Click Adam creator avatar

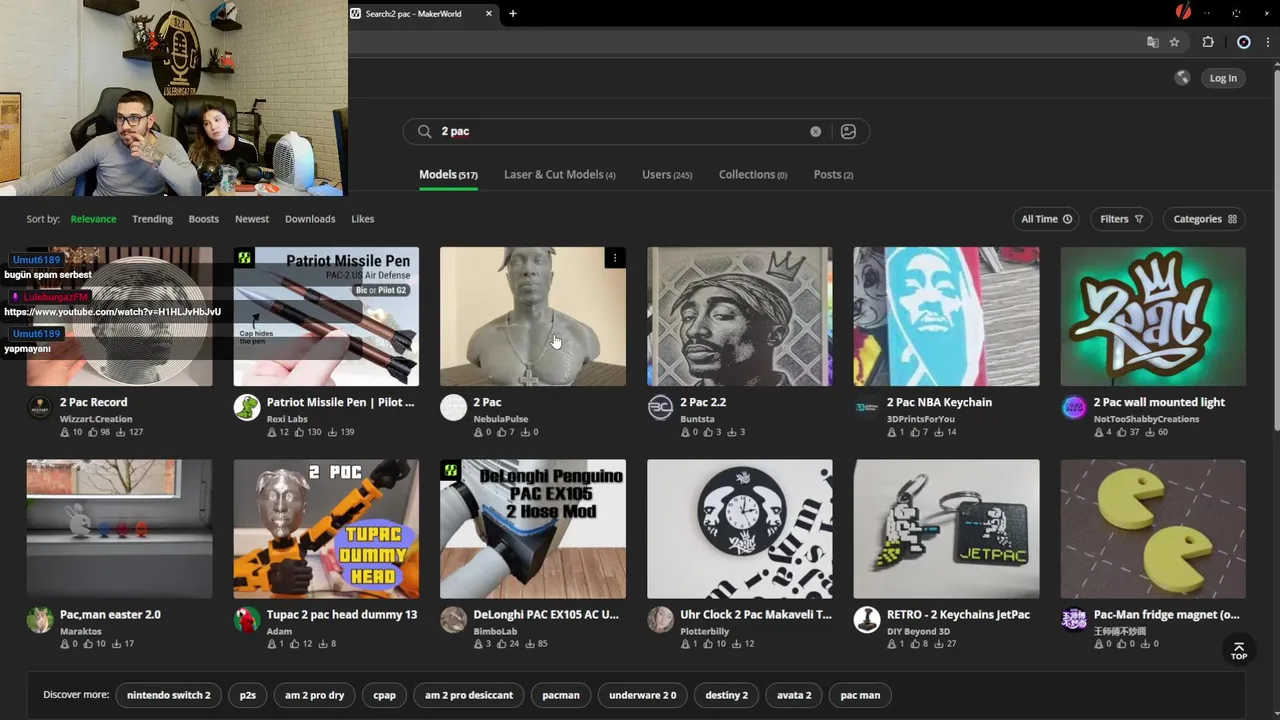point(246,620)
